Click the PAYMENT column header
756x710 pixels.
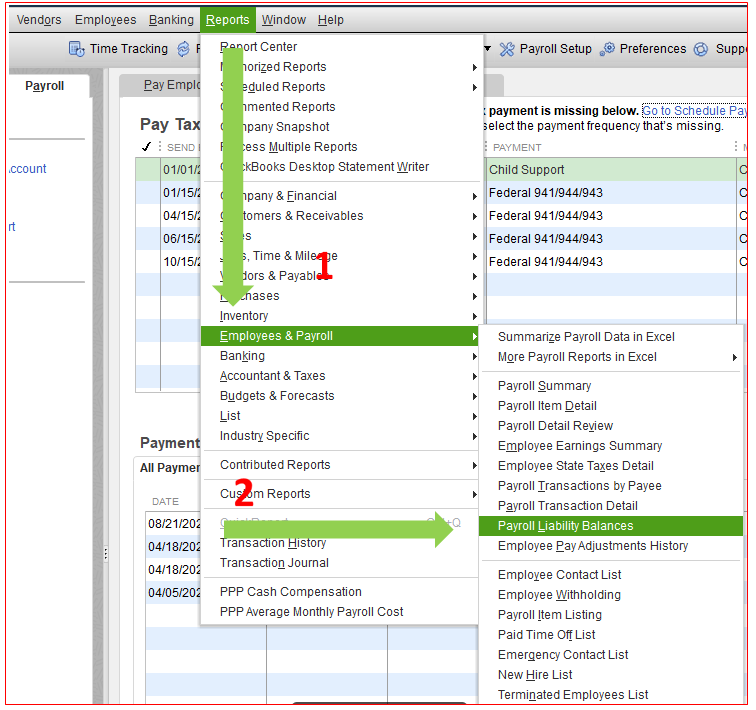tap(517, 147)
